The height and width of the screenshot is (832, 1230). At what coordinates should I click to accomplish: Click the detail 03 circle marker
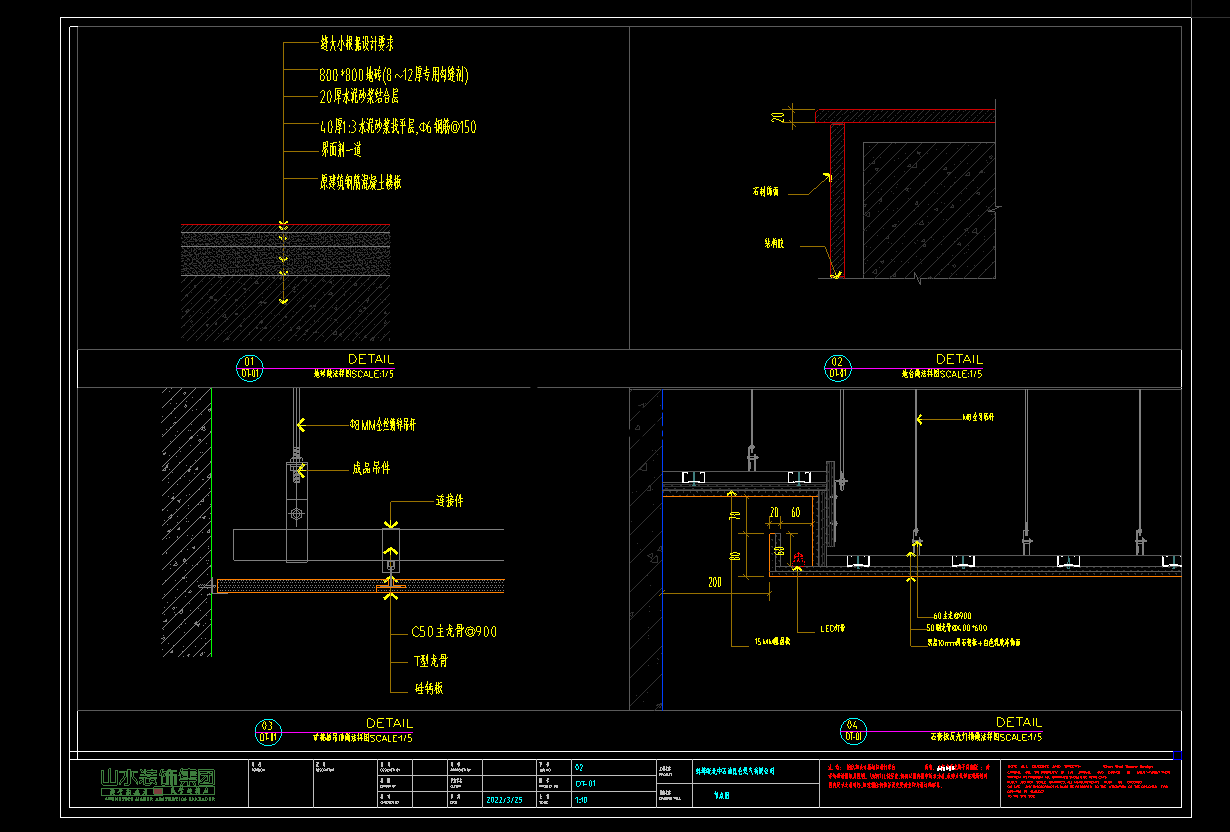[x=267, y=732]
